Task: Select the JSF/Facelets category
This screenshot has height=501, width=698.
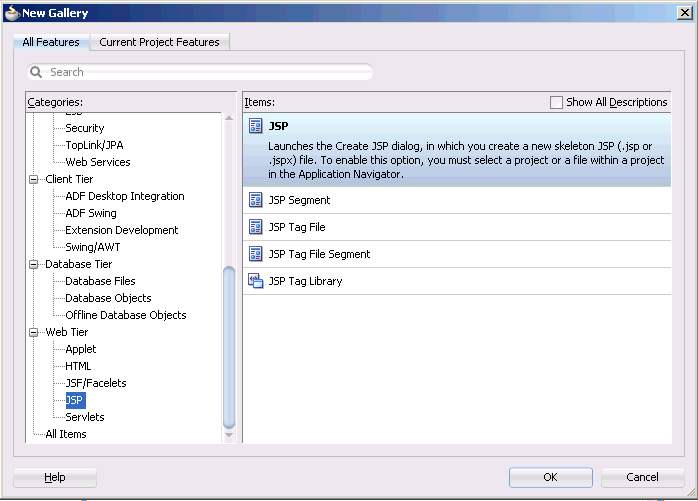Action: point(96,383)
